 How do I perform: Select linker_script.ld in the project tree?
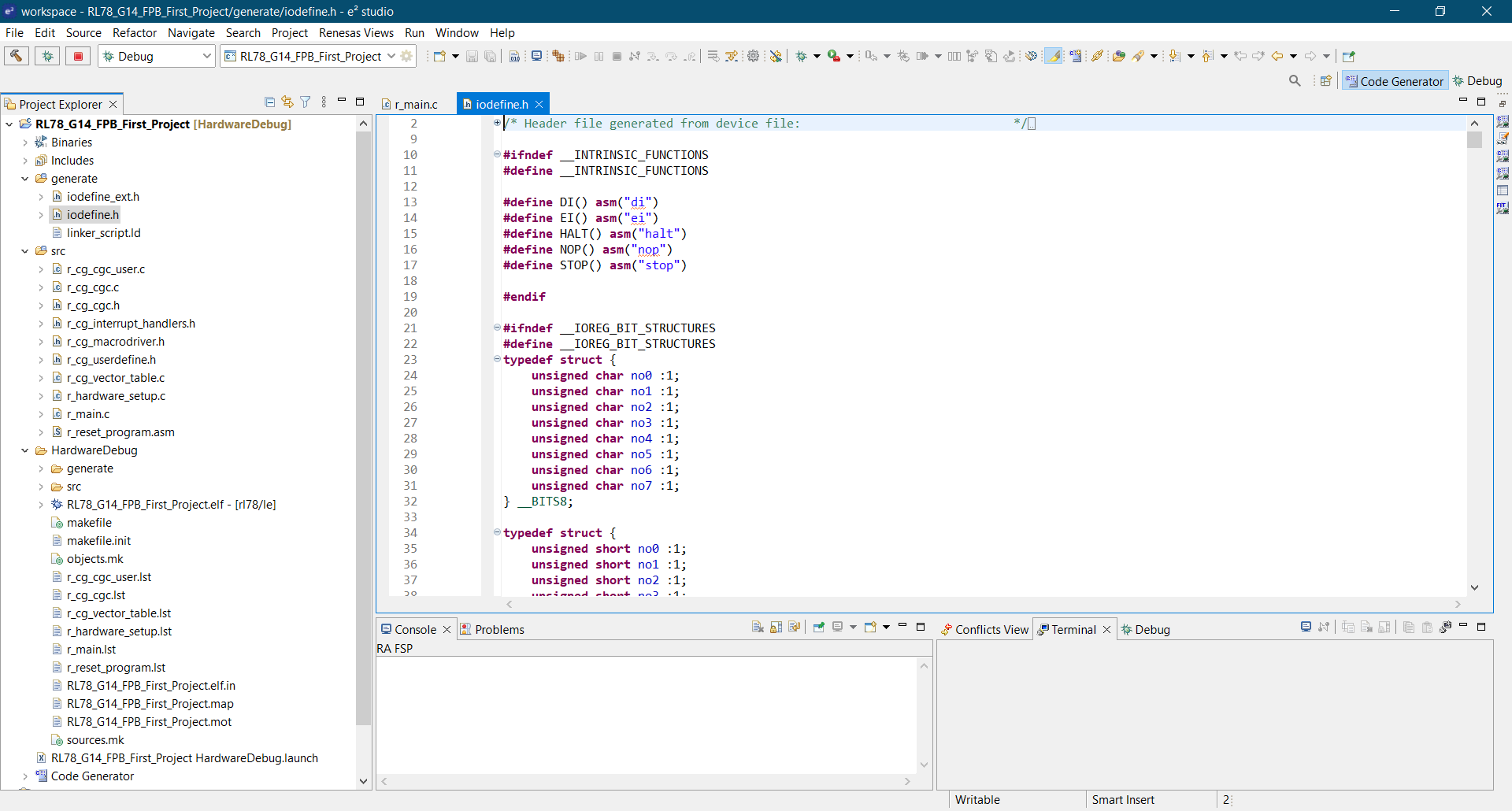tap(103, 233)
